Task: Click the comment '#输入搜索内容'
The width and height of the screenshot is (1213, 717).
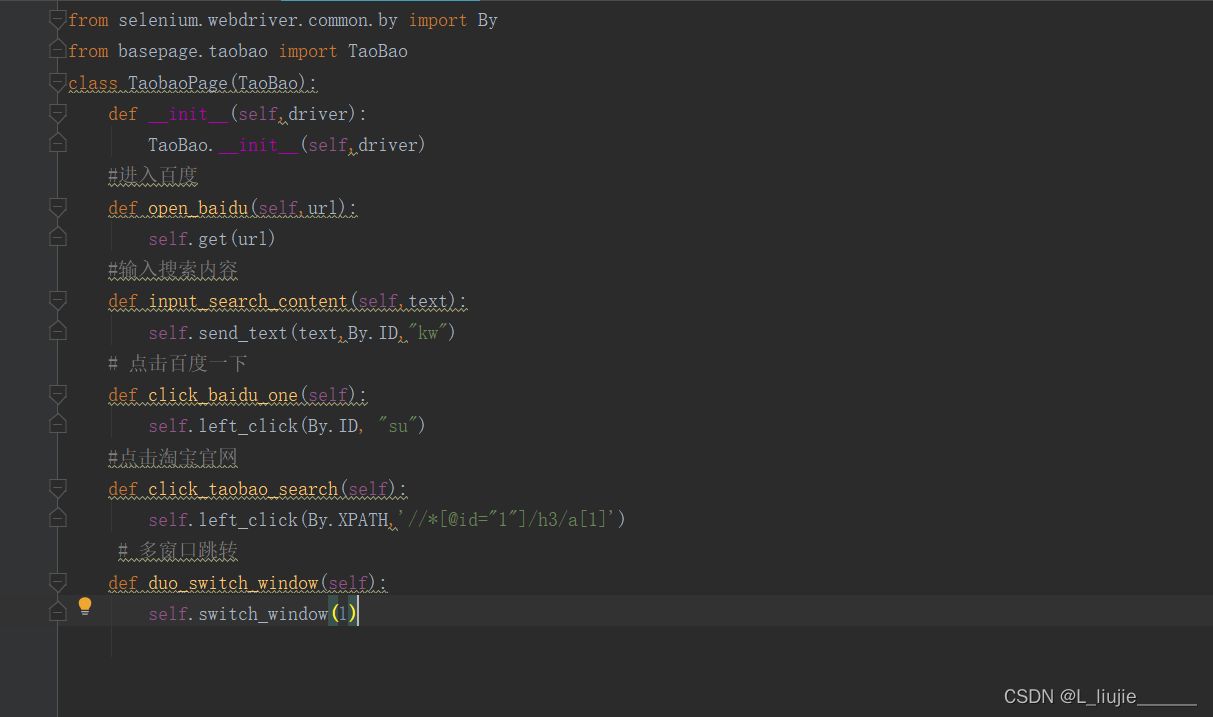Action: 173,270
